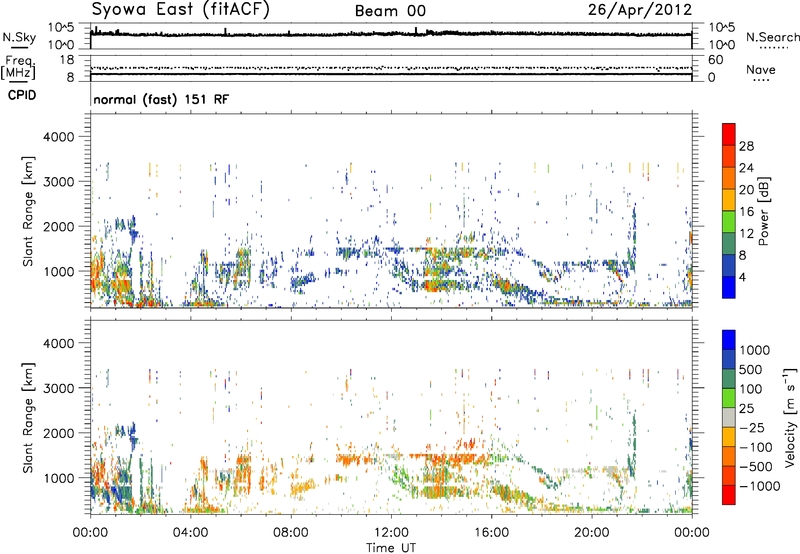Click the gray segment of the velocity colorbar
The image size is (800, 554).
729,417
